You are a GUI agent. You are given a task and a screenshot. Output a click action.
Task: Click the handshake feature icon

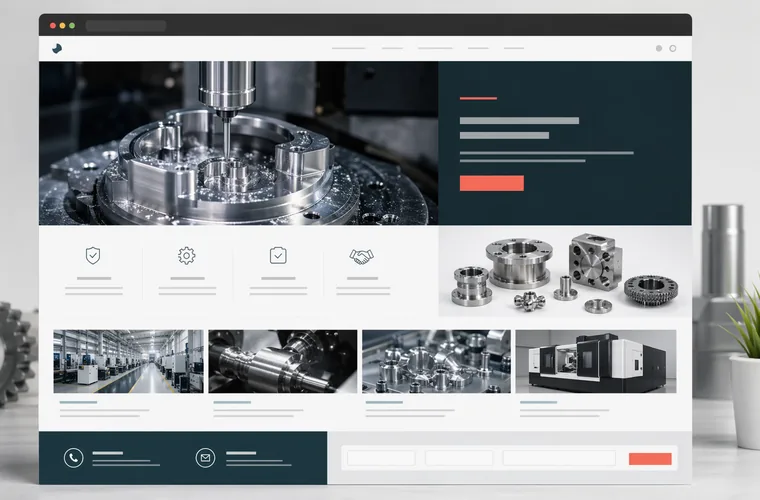[361, 257]
